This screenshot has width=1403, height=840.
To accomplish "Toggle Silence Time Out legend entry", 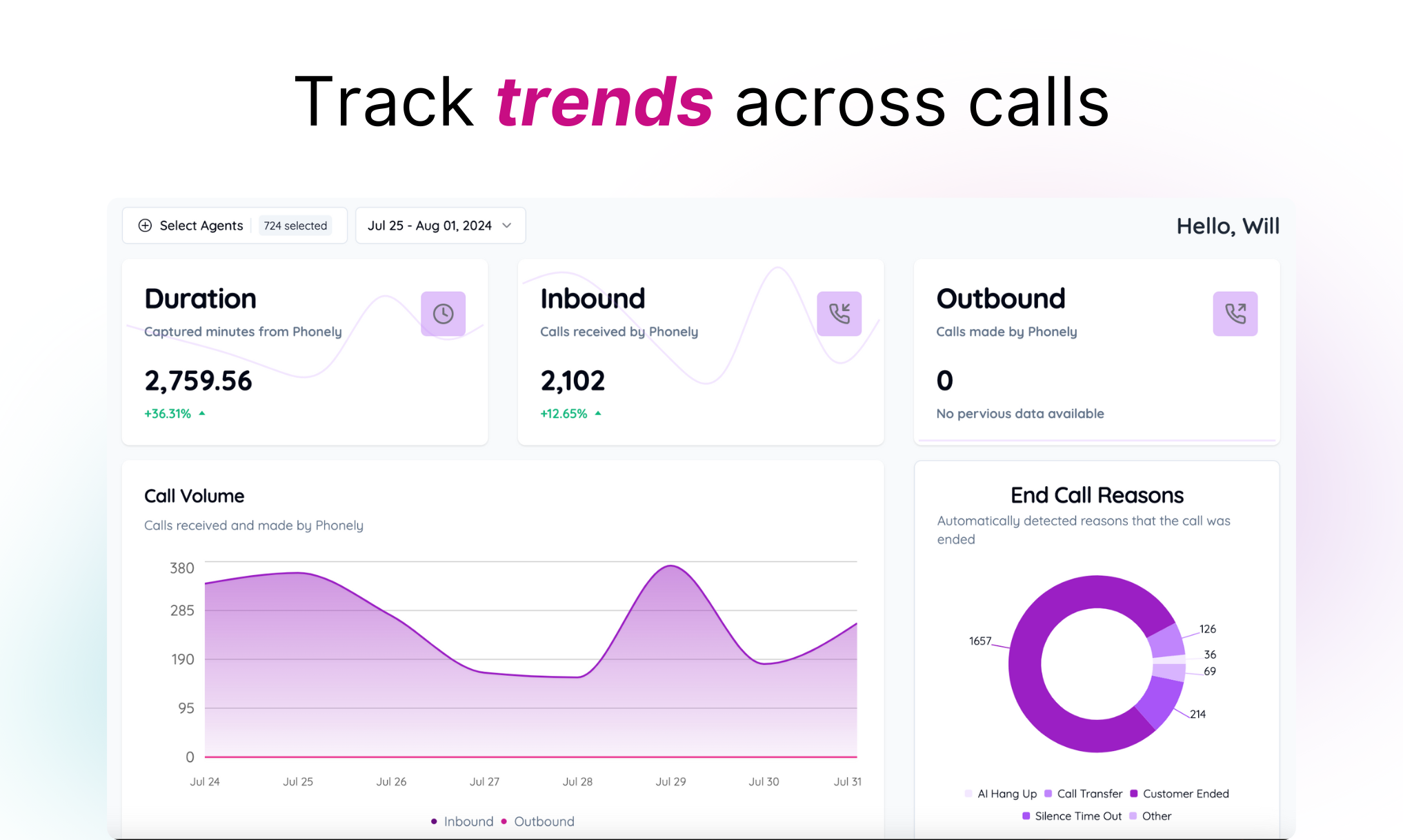I will (x=1077, y=816).
